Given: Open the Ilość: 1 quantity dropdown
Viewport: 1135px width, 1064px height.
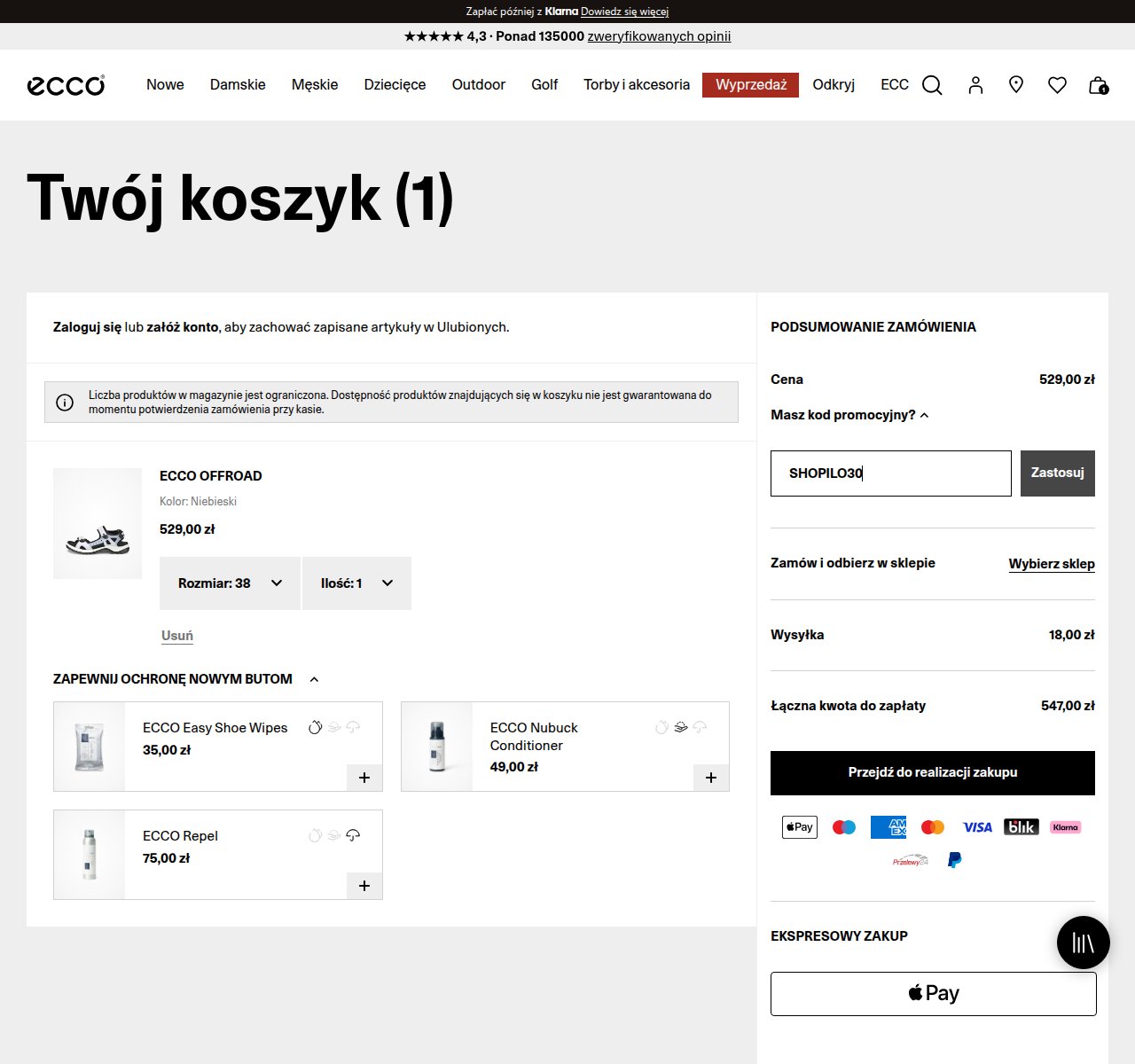Looking at the screenshot, I should click(x=356, y=583).
